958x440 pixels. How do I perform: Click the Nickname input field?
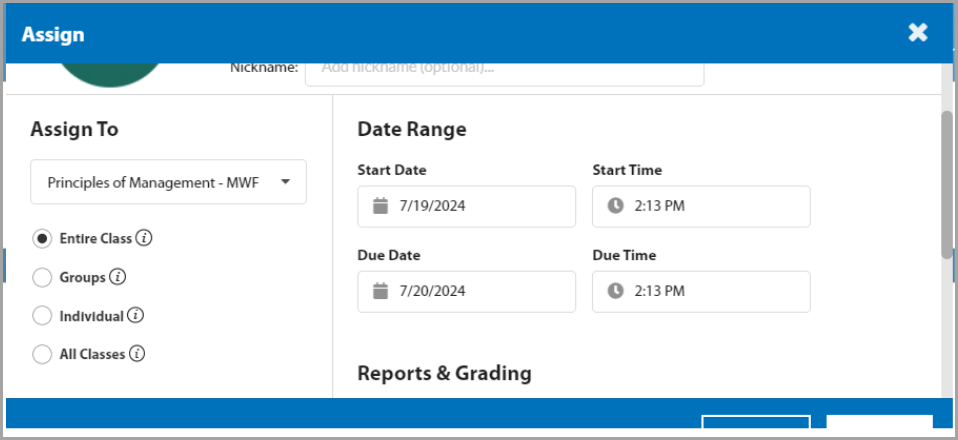click(504, 70)
